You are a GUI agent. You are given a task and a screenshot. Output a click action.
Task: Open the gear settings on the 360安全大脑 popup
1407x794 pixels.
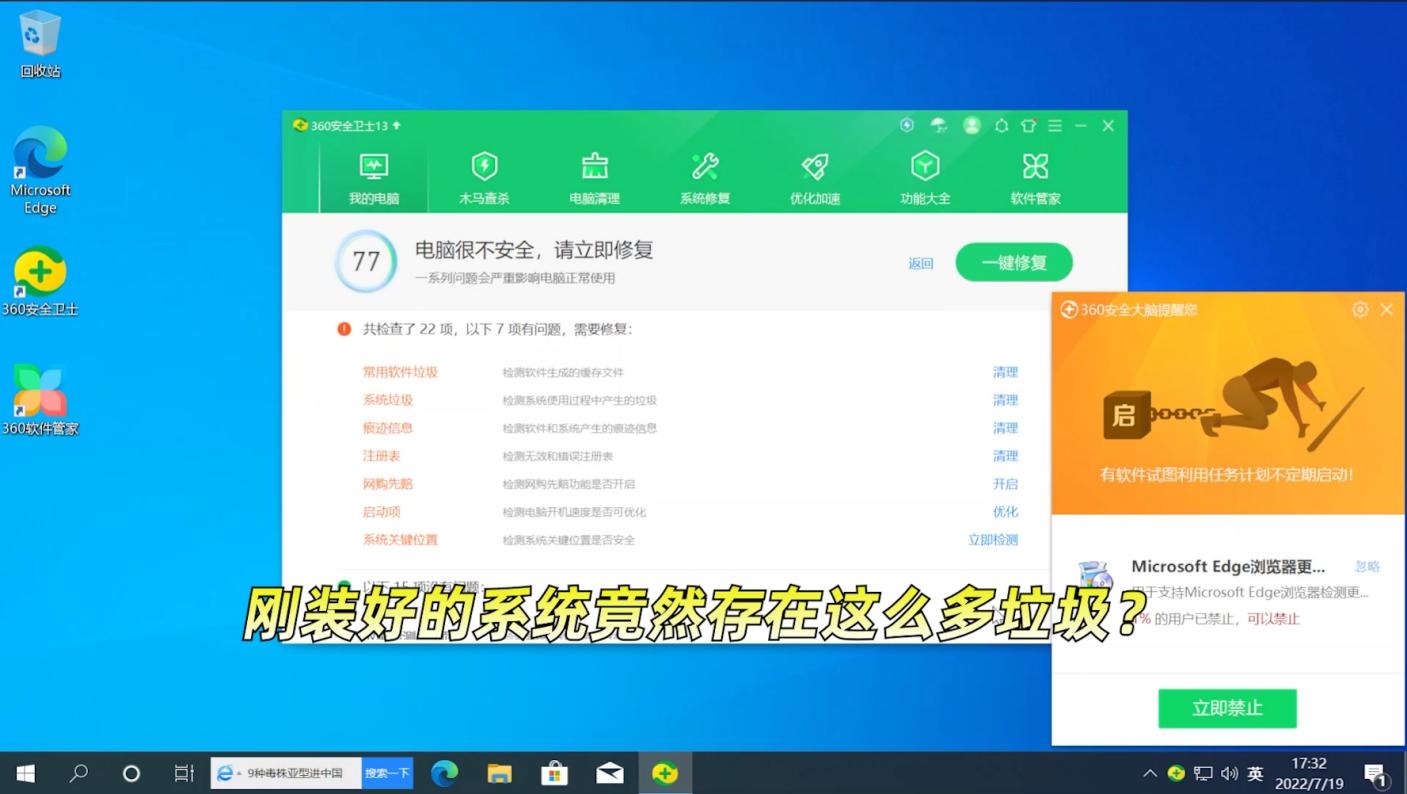point(1360,310)
